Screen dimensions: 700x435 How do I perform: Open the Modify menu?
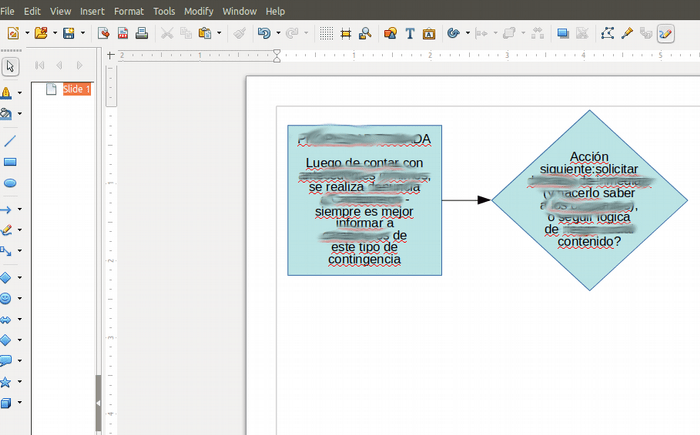tap(198, 11)
